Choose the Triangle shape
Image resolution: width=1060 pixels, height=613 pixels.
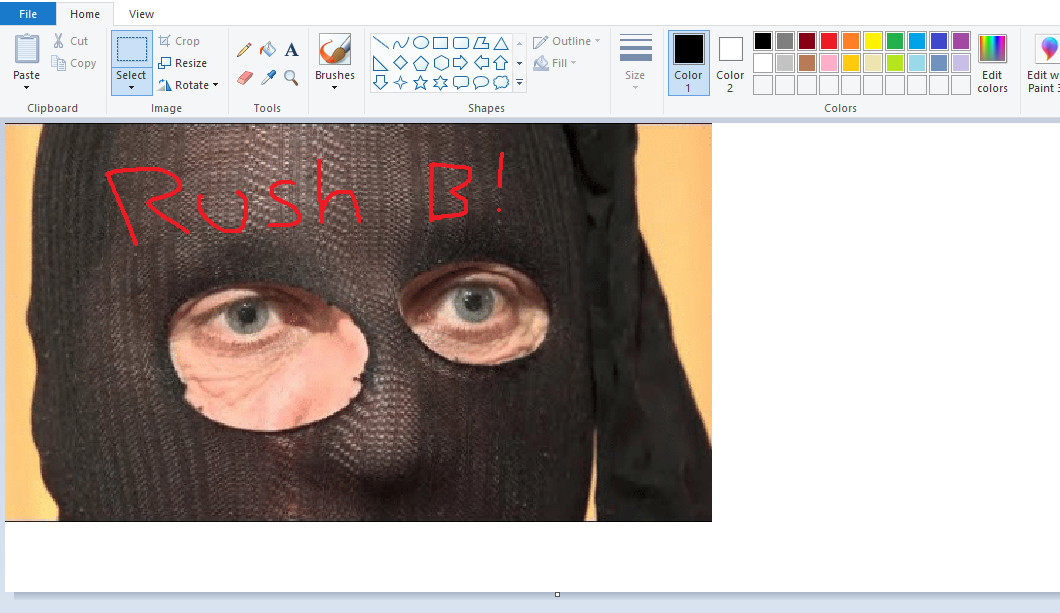(501, 43)
